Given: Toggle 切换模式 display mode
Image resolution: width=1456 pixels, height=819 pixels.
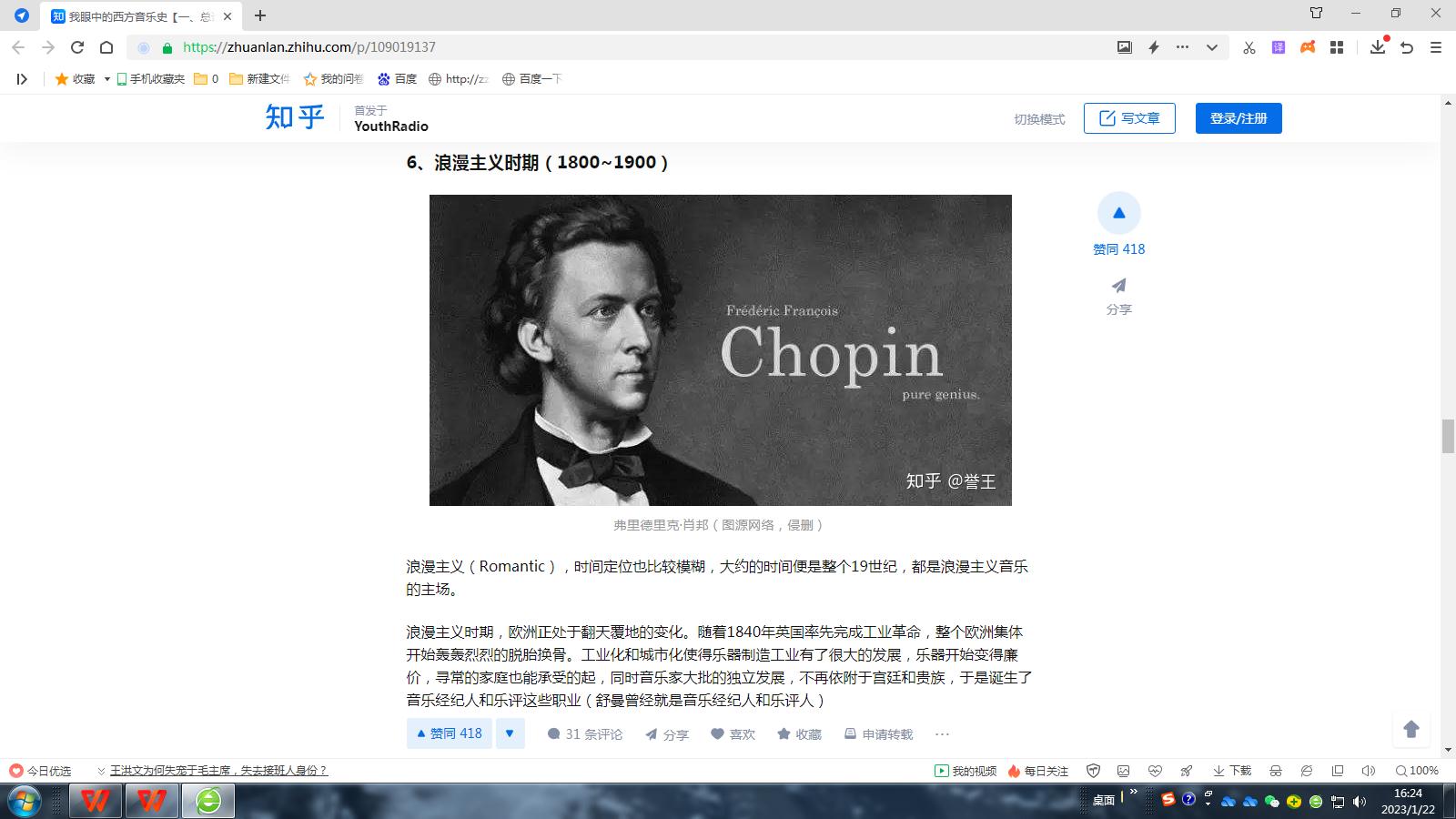Looking at the screenshot, I should click(x=1039, y=119).
